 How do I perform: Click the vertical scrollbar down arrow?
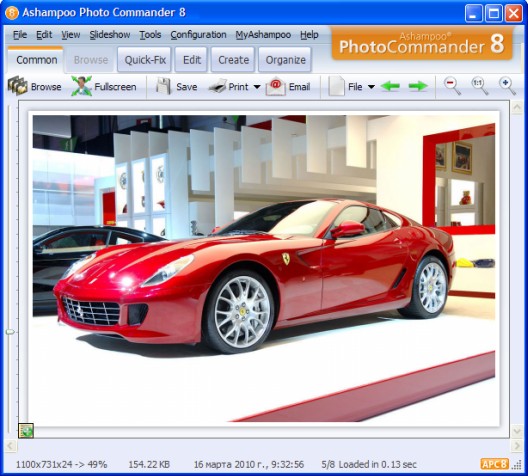517,431
